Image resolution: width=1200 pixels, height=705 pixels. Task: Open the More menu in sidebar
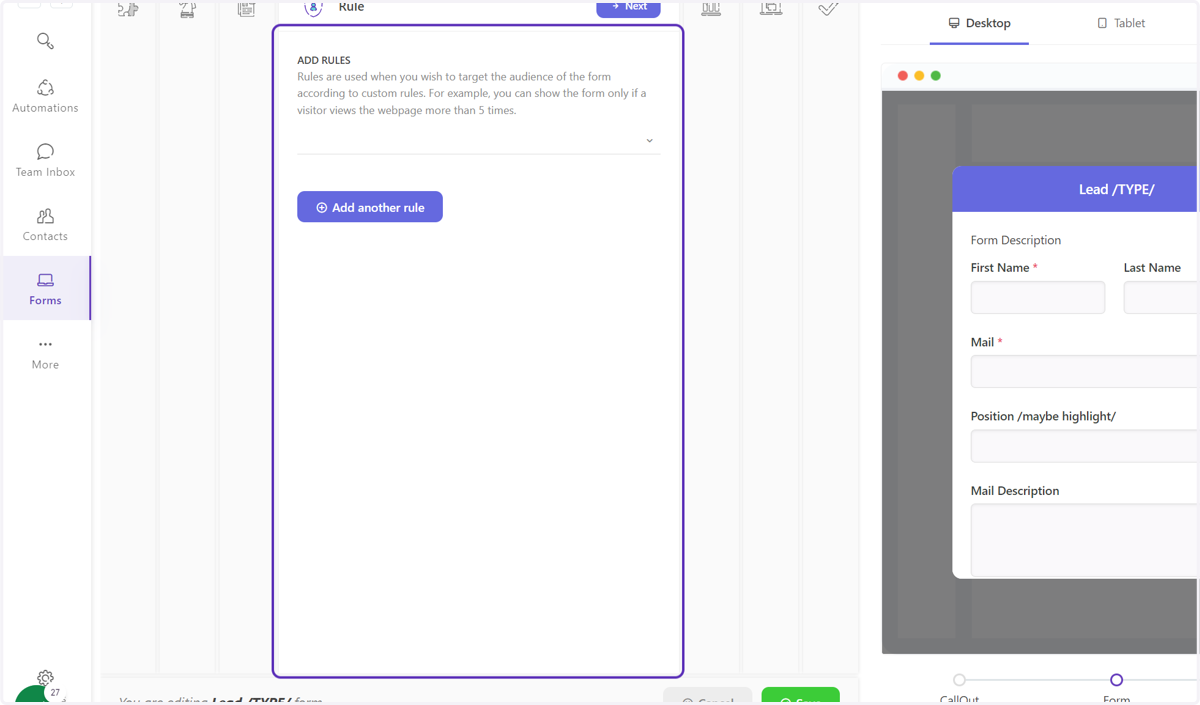[45, 353]
